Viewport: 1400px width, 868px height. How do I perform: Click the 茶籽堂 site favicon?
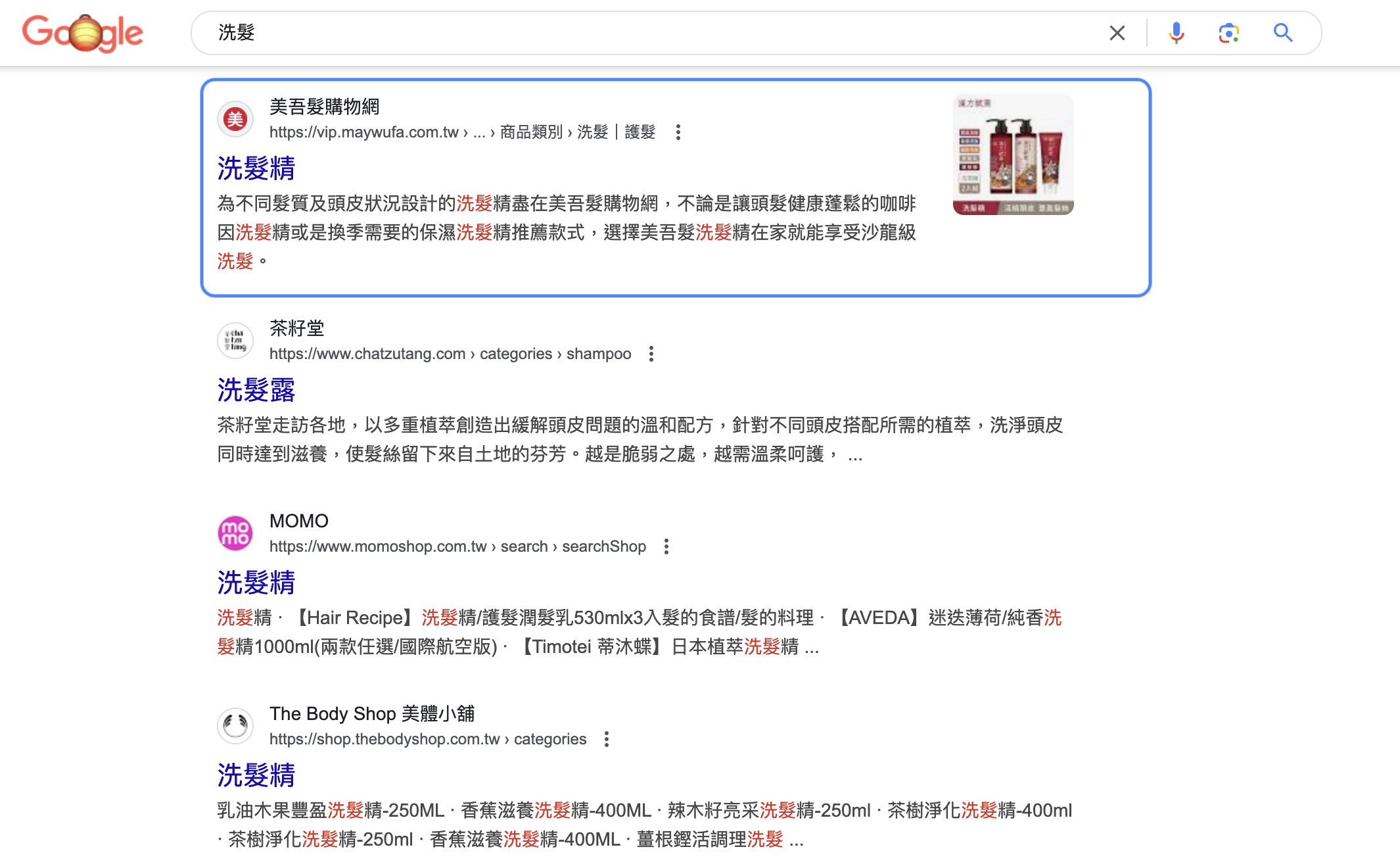tap(235, 341)
